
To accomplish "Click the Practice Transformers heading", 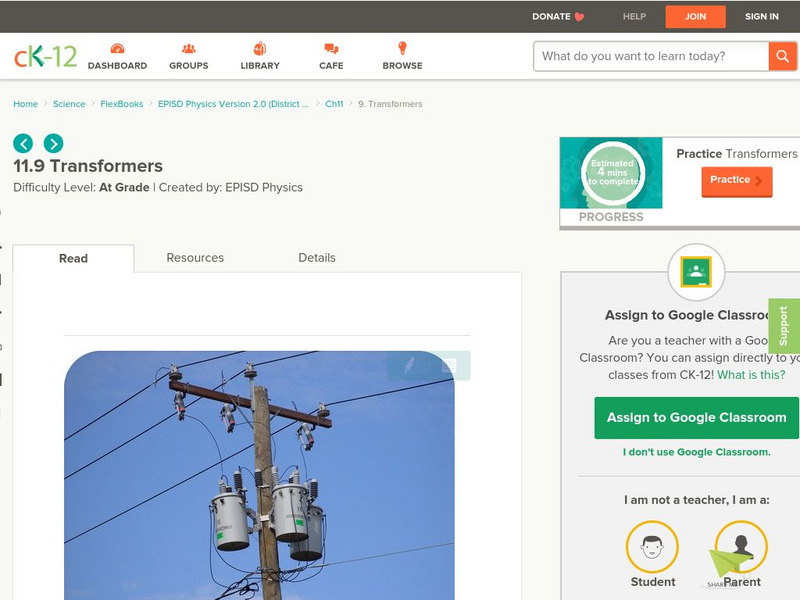I will (737, 154).
